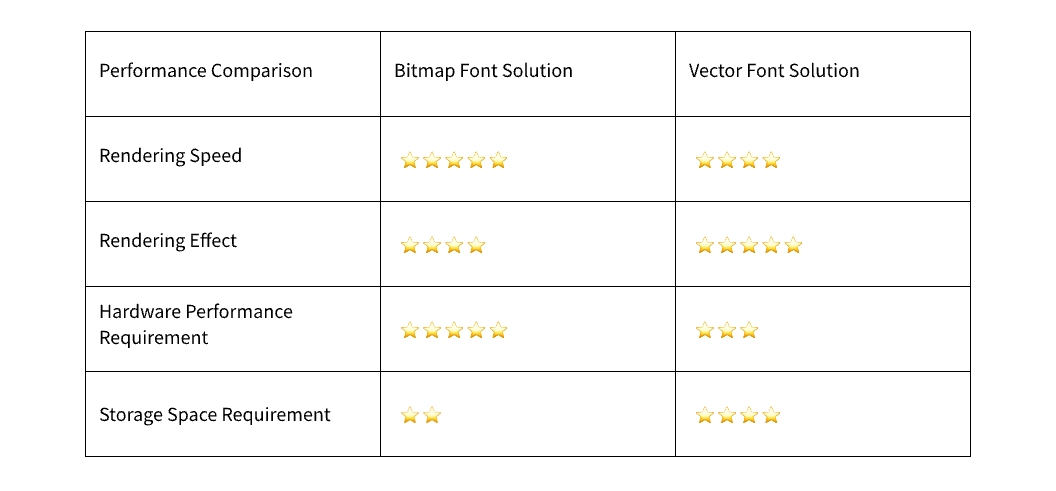This screenshot has width=1056, height=491.
Task: Click first star in Bitmap Storage Space
Action: (x=409, y=415)
